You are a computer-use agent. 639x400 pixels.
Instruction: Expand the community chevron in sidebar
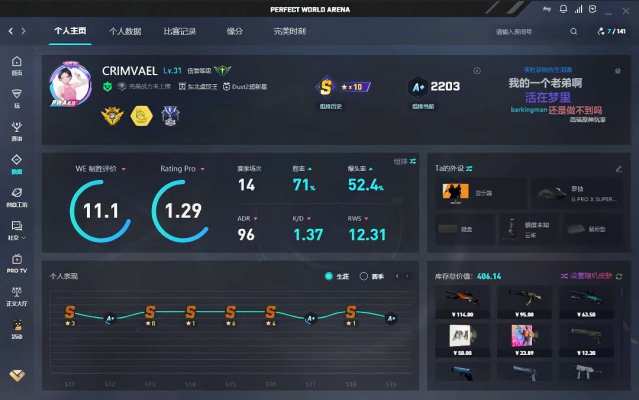click(x=24, y=238)
